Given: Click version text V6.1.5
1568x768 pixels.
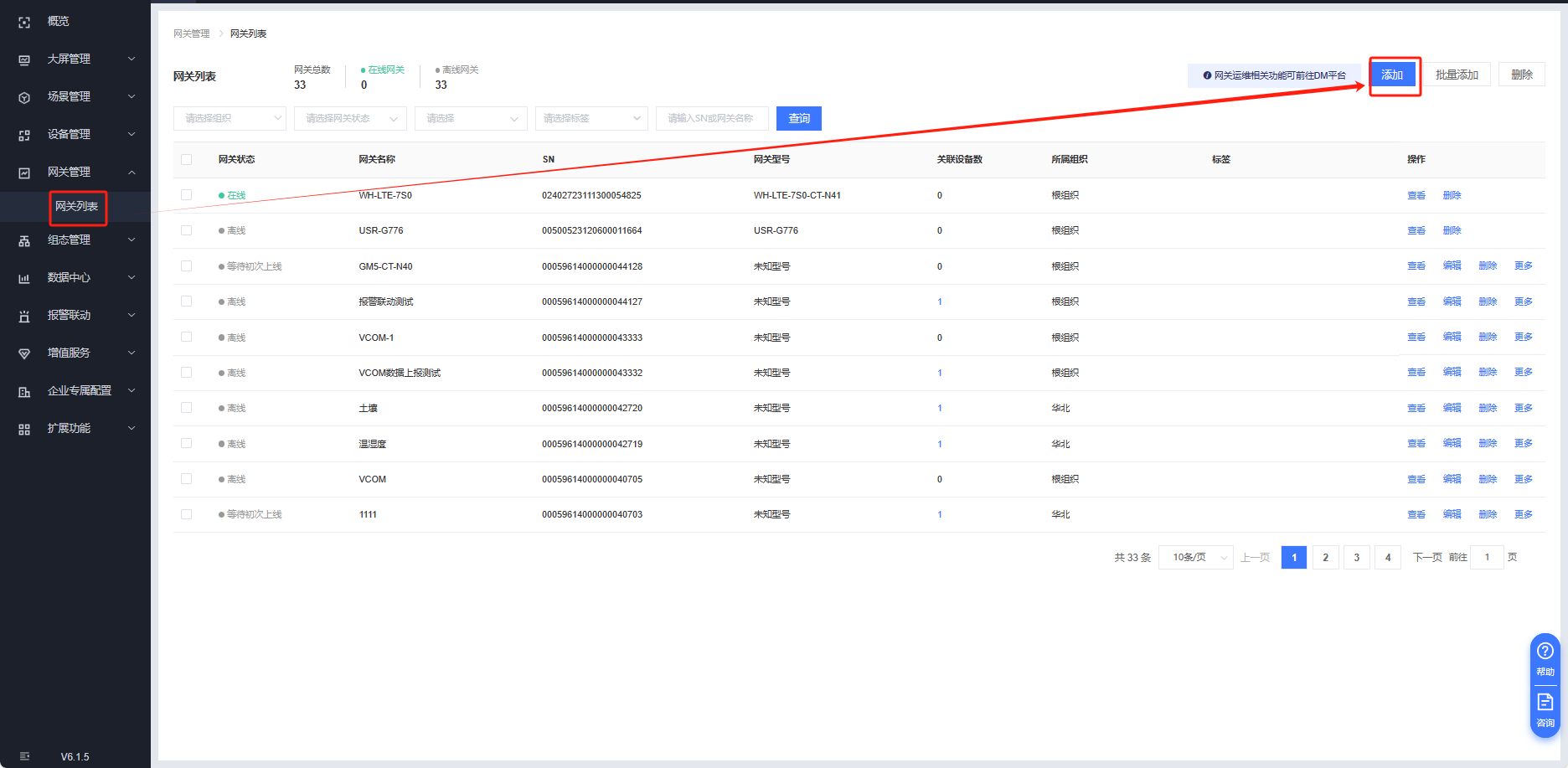Looking at the screenshot, I should coord(75,757).
